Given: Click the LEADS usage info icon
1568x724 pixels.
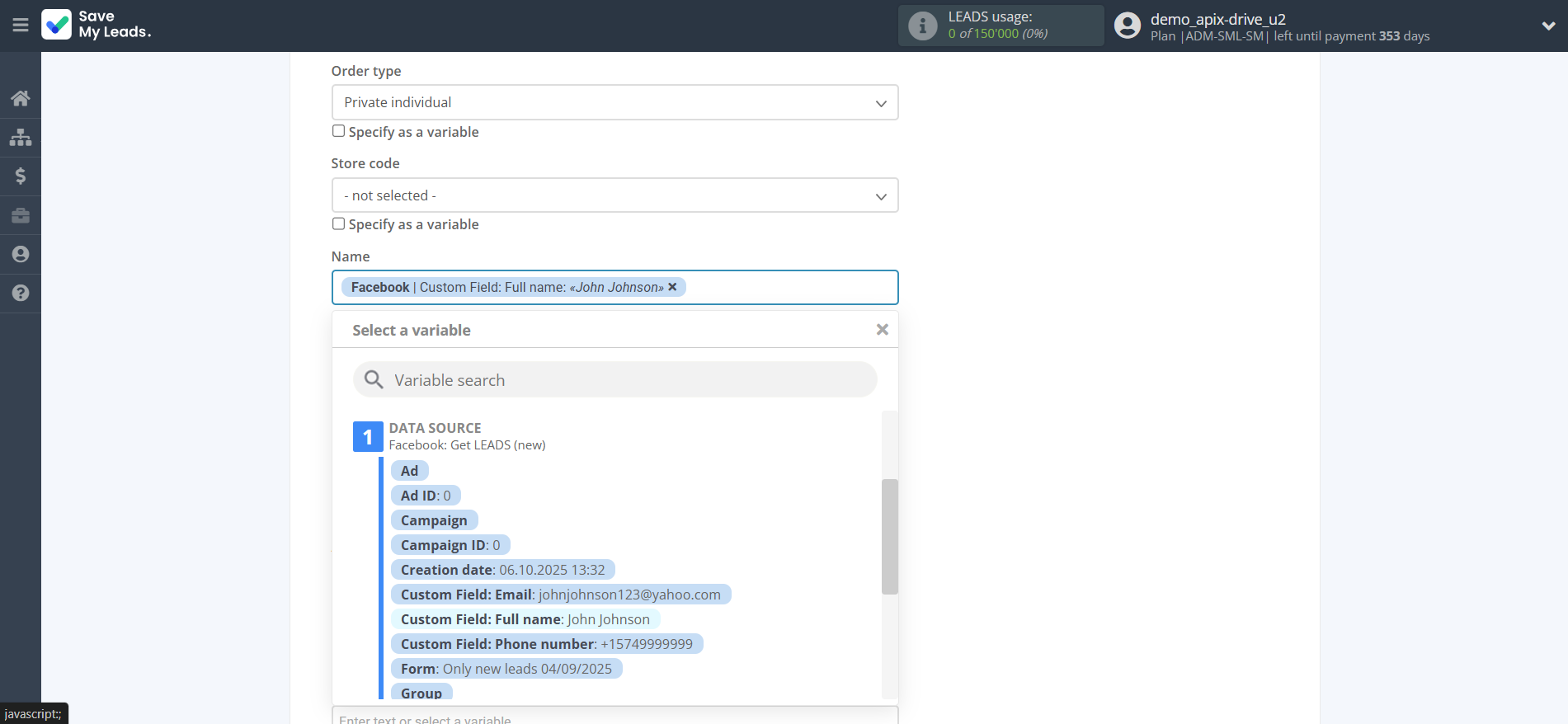Looking at the screenshot, I should (922, 26).
